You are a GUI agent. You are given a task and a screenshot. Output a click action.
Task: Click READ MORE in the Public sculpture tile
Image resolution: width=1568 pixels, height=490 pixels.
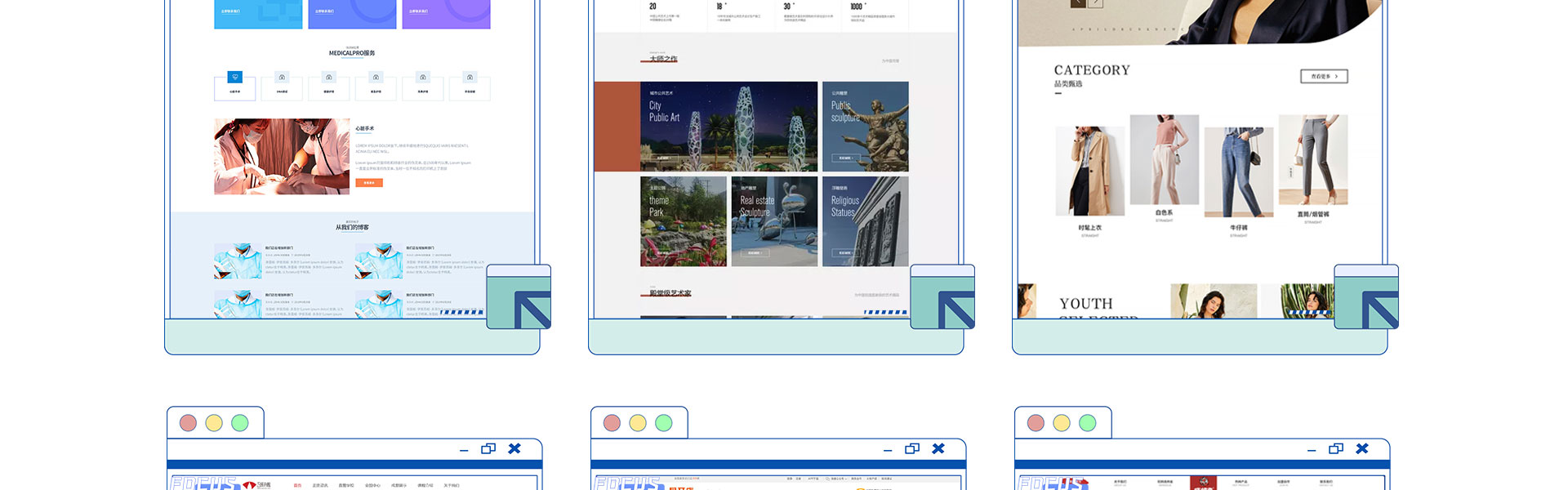pos(844,158)
